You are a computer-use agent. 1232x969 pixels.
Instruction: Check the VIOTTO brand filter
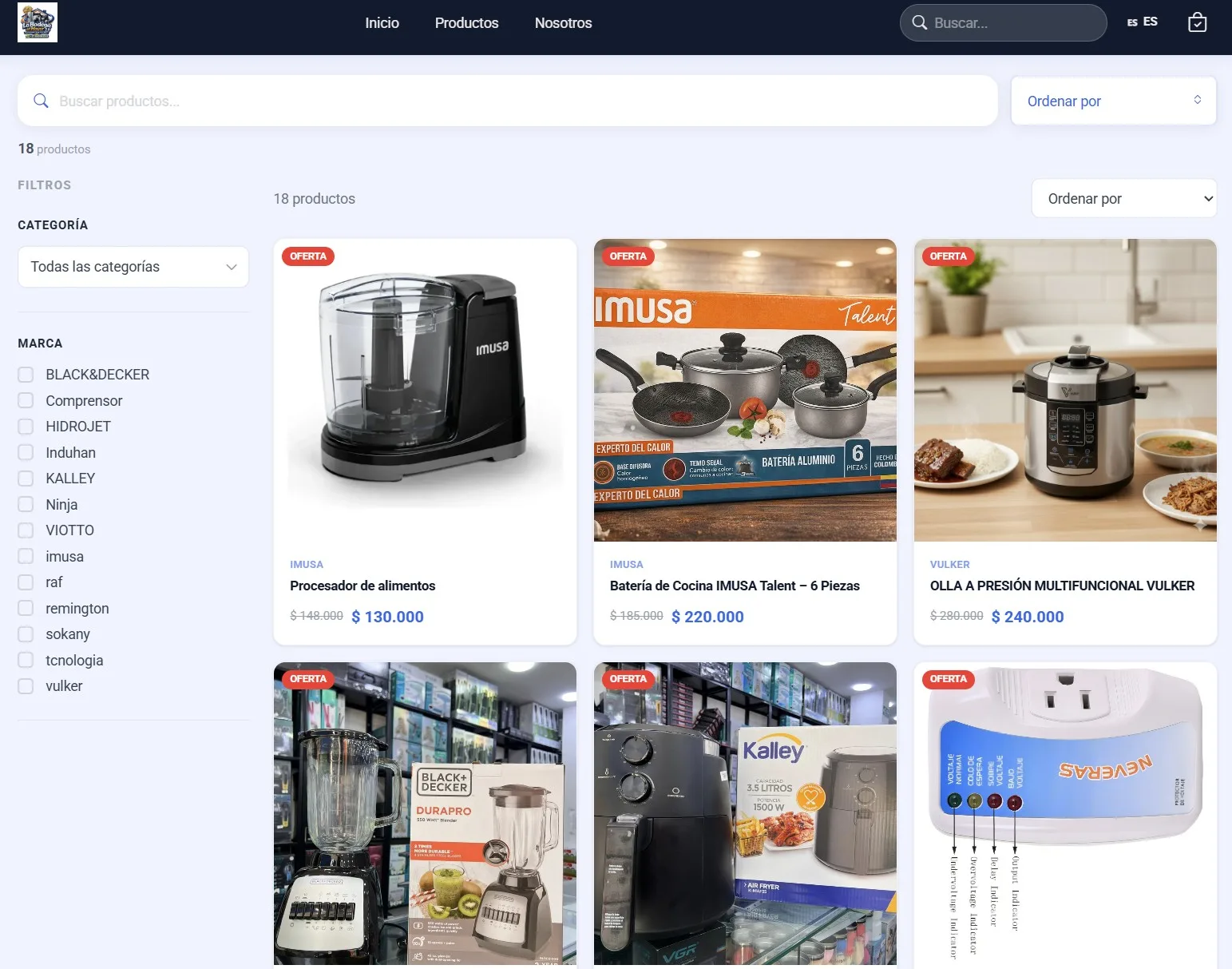(26, 530)
